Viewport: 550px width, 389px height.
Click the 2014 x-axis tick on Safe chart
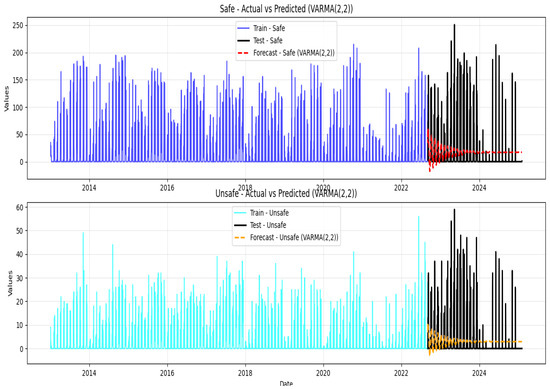coord(89,188)
